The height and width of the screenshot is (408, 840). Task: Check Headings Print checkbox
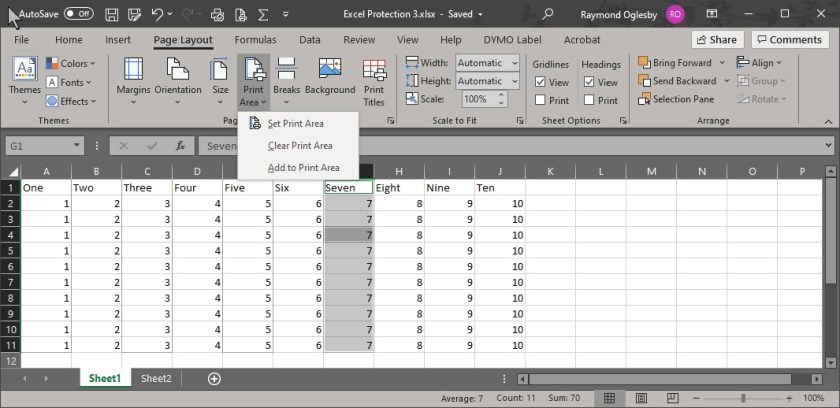coord(589,100)
